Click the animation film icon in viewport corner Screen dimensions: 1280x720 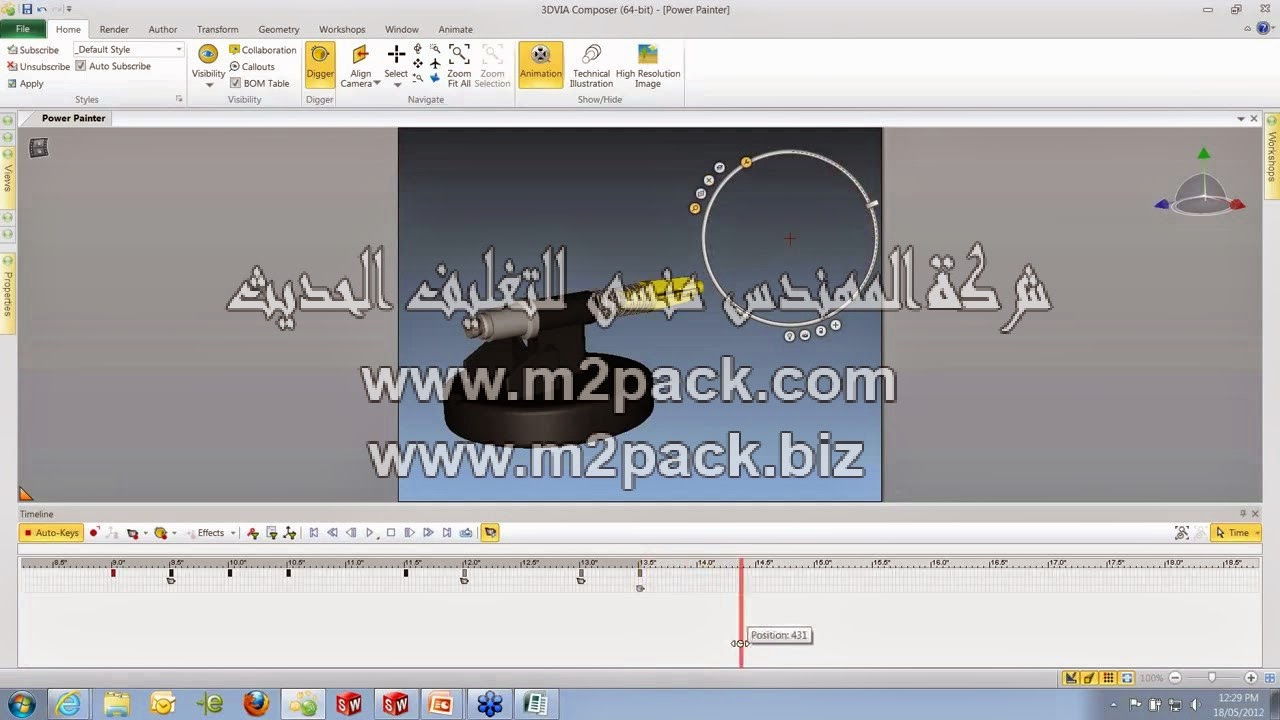38,148
